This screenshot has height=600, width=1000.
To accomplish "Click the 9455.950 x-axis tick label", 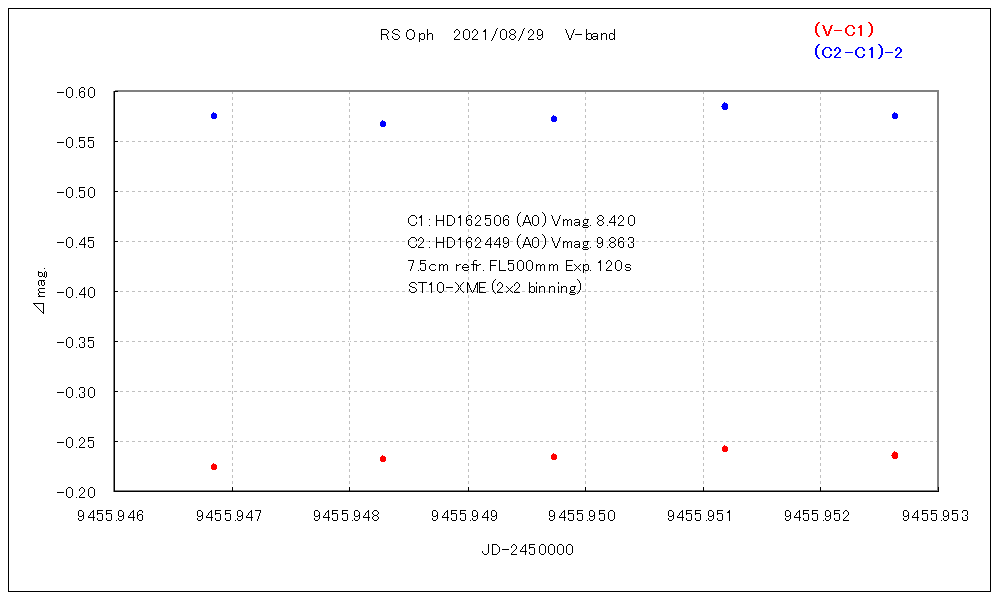I will (x=585, y=515).
